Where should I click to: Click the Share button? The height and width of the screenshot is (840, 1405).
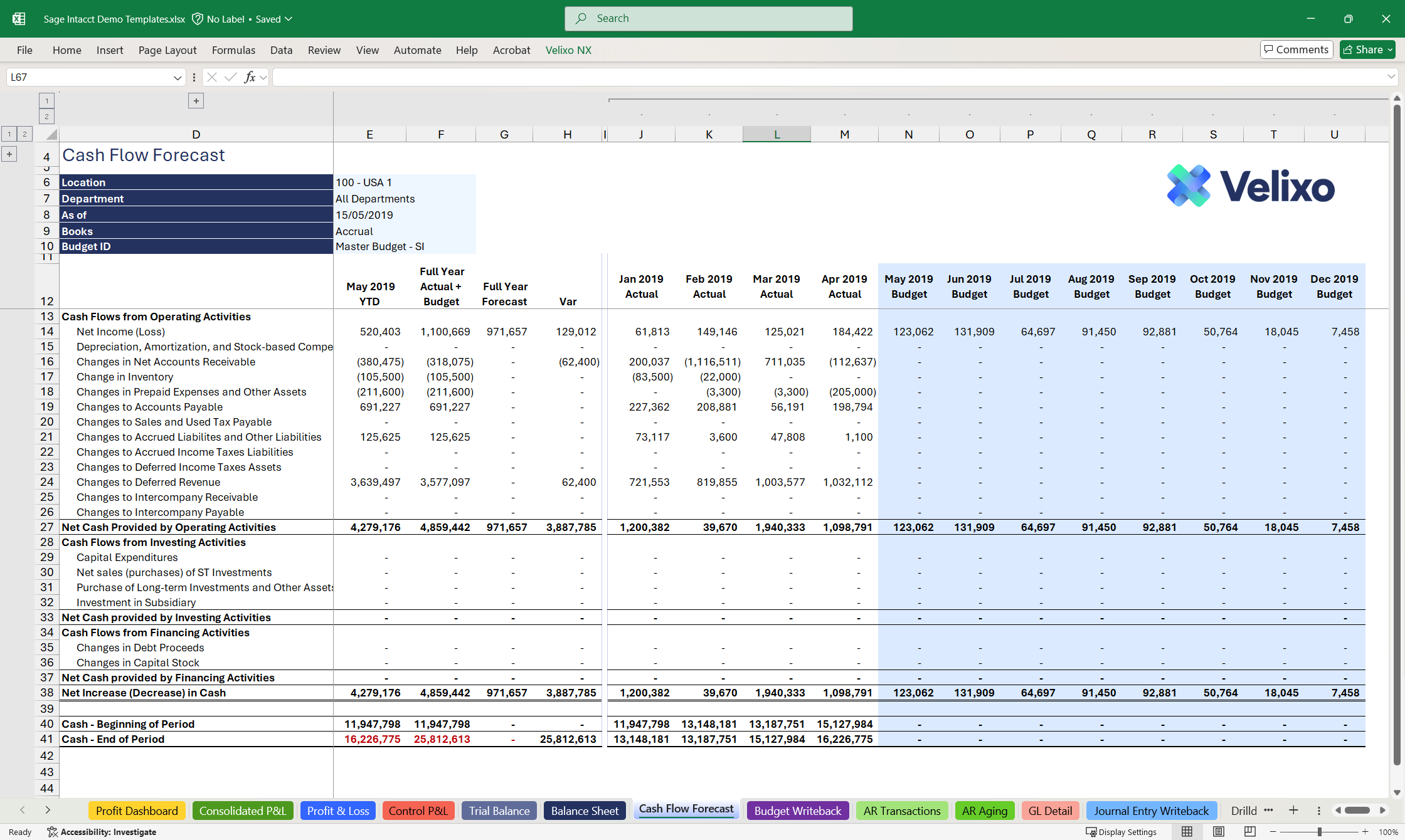point(1367,49)
